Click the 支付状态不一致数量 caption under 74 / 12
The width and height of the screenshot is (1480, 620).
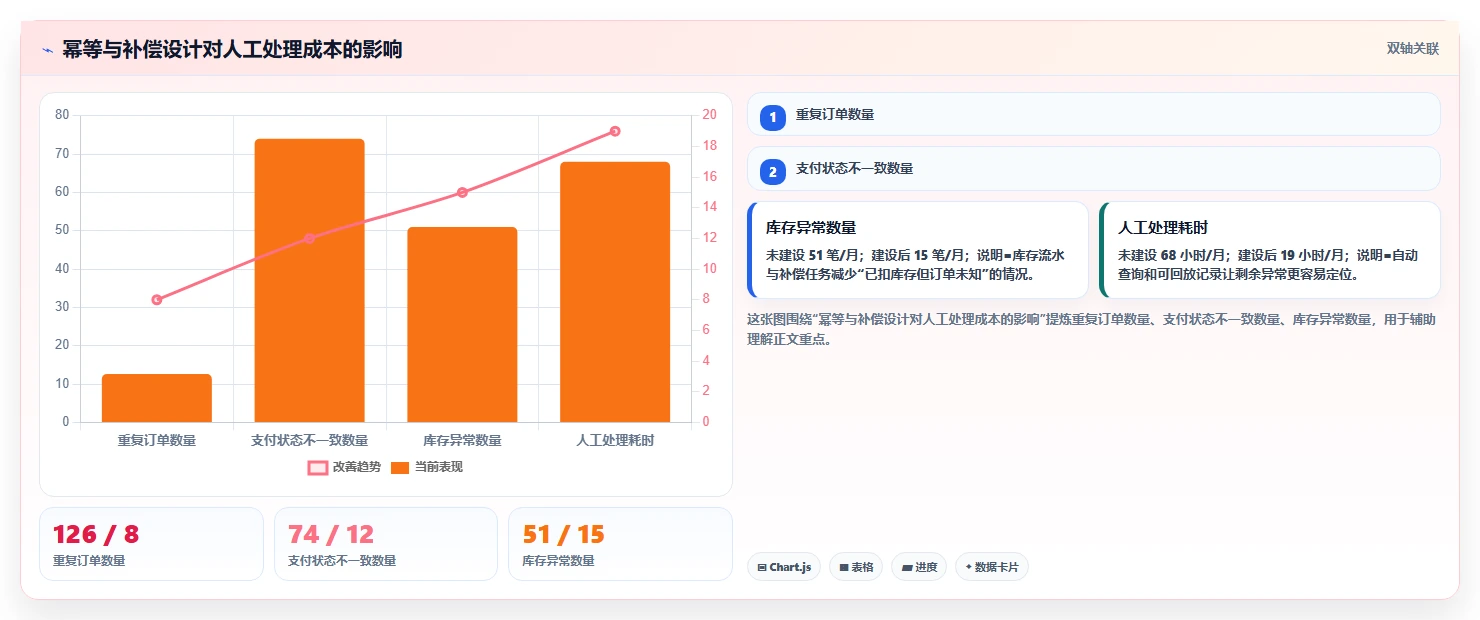(342, 561)
